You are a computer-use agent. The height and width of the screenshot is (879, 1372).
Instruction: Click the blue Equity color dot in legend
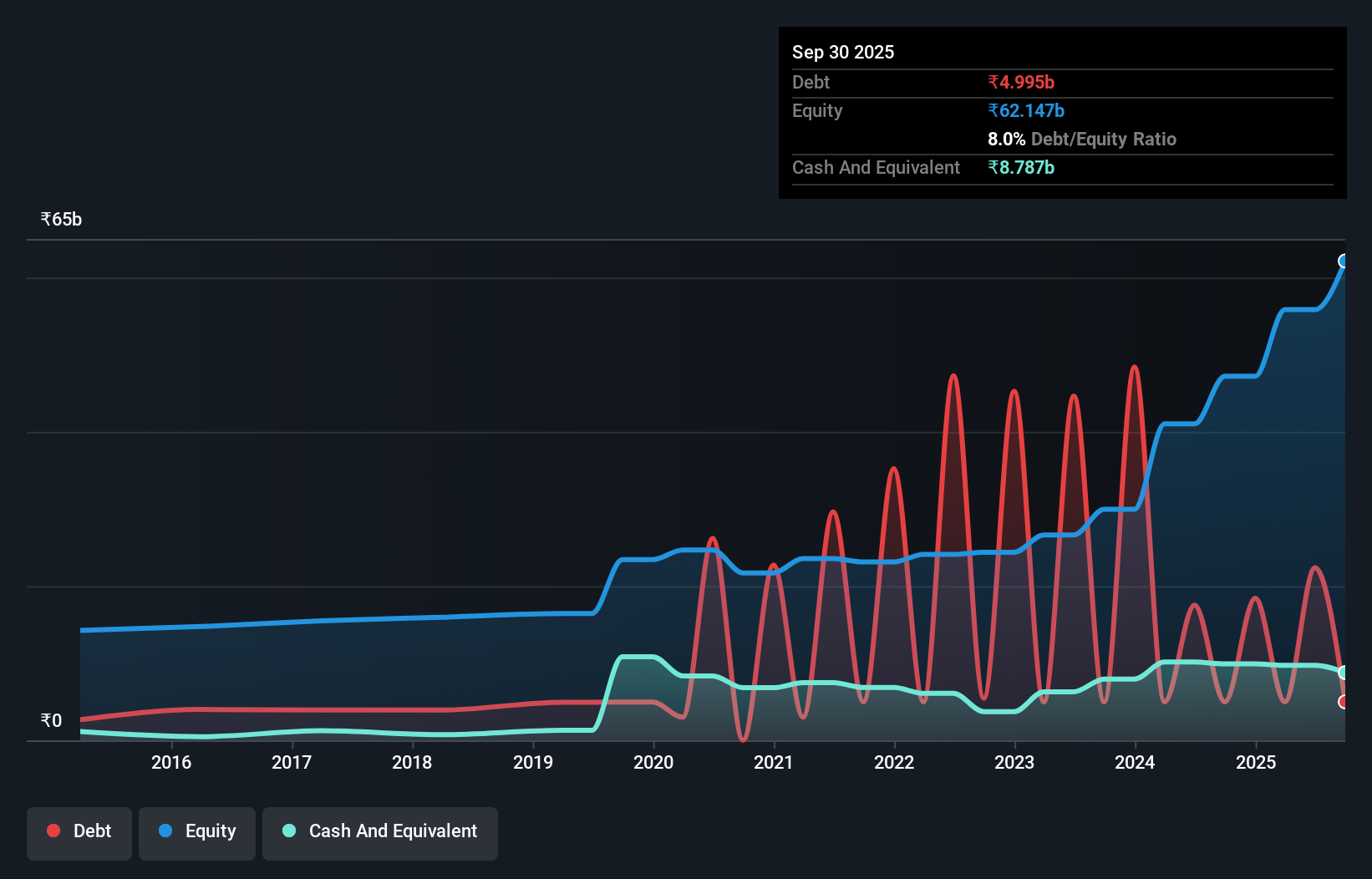165,831
